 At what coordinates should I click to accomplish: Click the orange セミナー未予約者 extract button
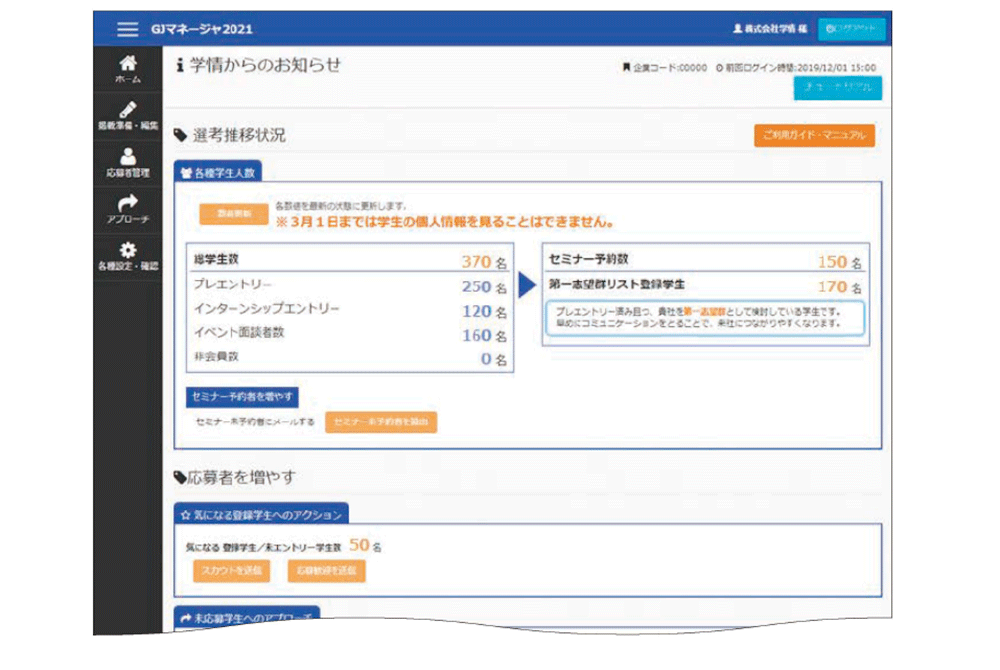point(380,423)
